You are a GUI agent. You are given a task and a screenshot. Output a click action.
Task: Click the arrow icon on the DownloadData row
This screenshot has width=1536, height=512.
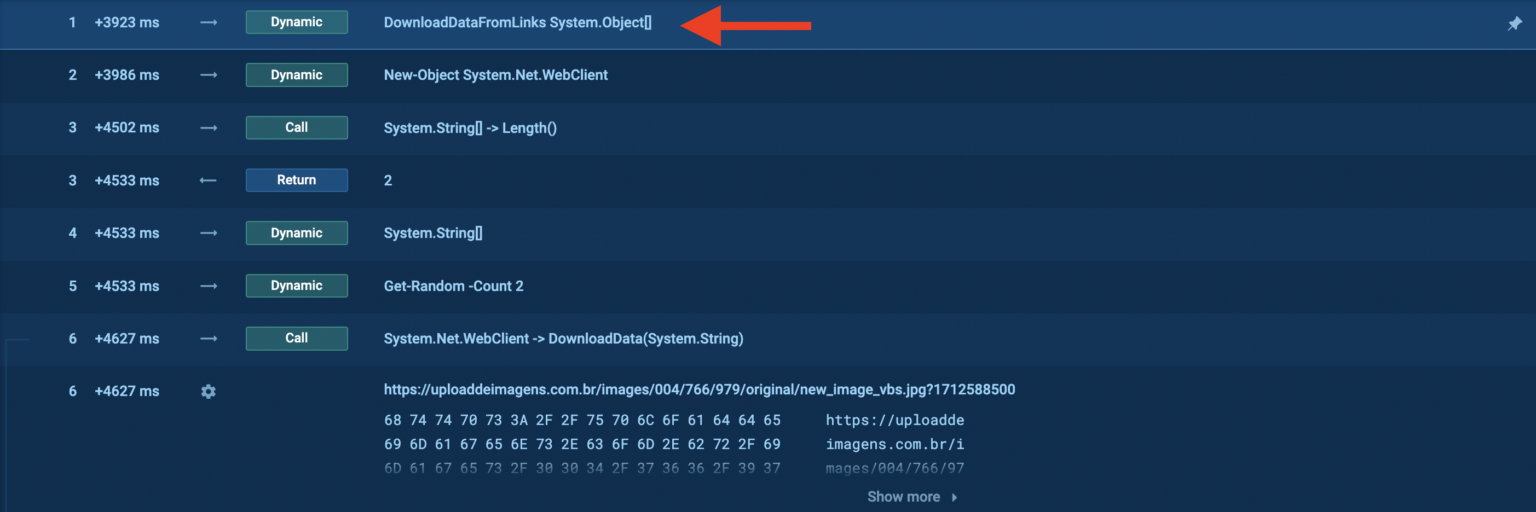click(208, 338)
